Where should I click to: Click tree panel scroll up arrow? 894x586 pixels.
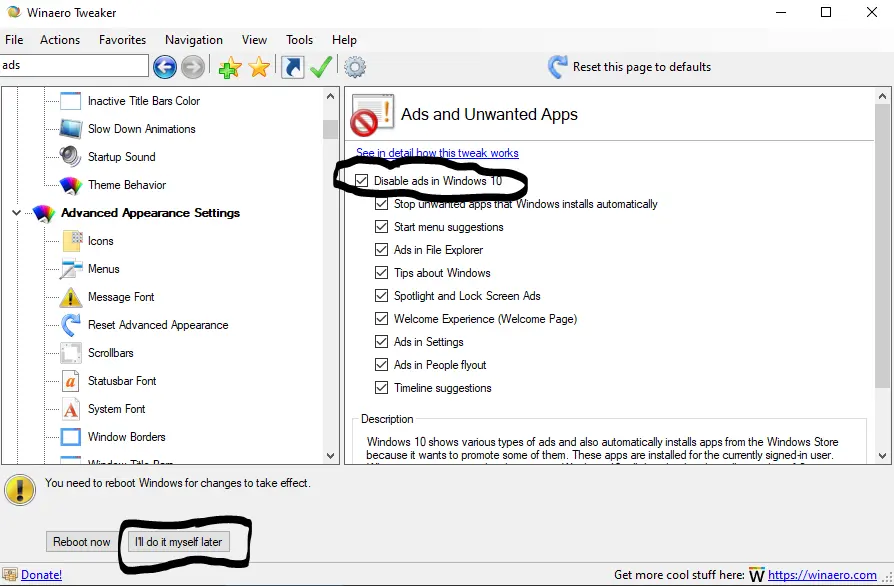click(331, 96)
